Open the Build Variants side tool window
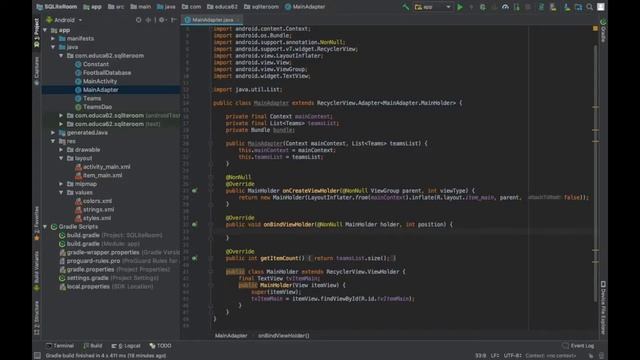Image resolution: width=640 pixels, height=360 pixels. coord(37,271)
